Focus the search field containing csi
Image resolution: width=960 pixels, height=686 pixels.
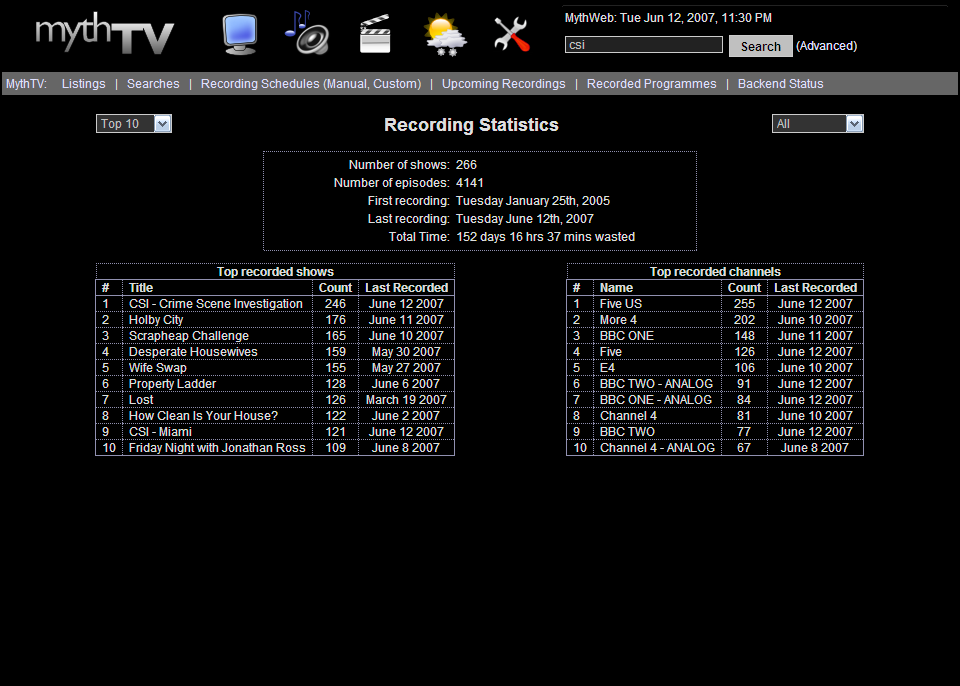643,45
